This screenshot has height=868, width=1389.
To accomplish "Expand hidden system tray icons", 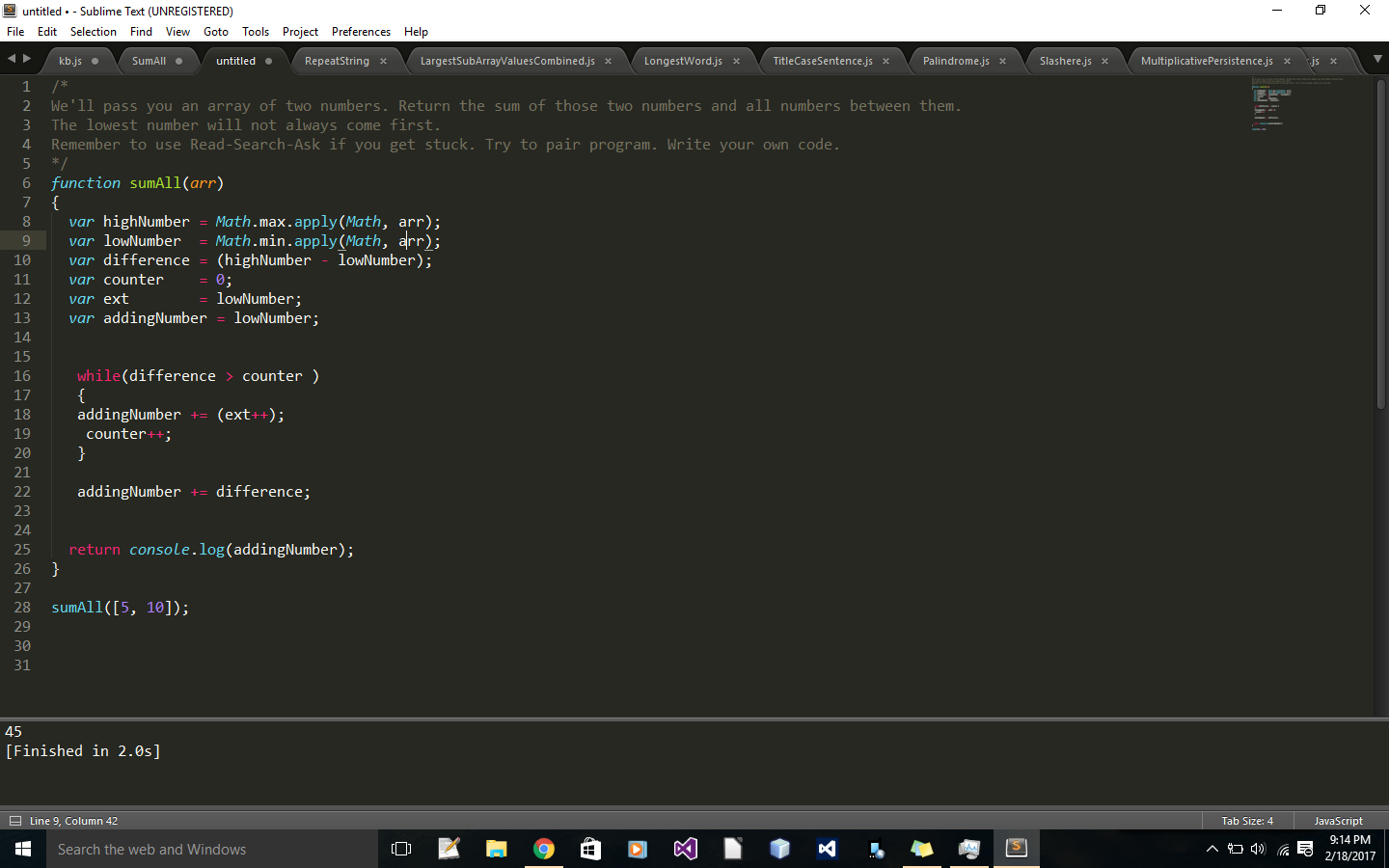I will point(1212,850).
